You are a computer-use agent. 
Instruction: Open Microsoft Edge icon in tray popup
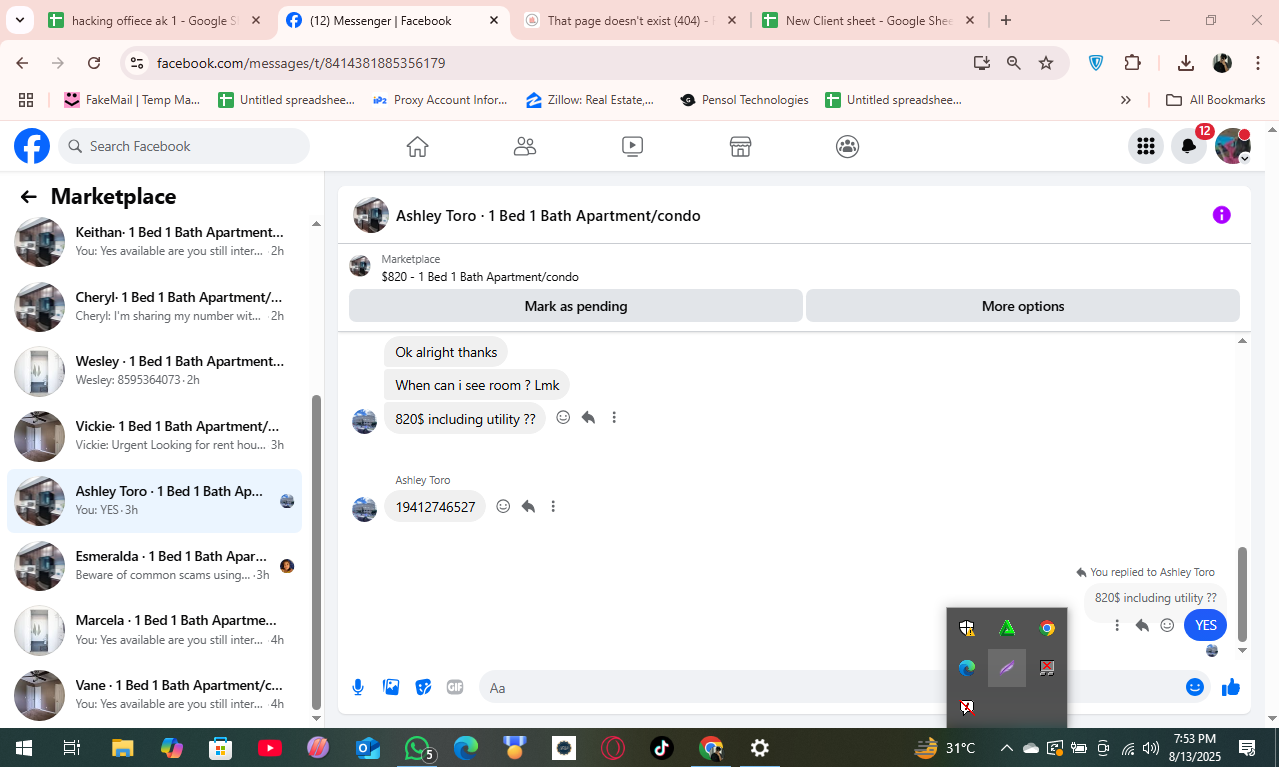click(x=967, y=668)
